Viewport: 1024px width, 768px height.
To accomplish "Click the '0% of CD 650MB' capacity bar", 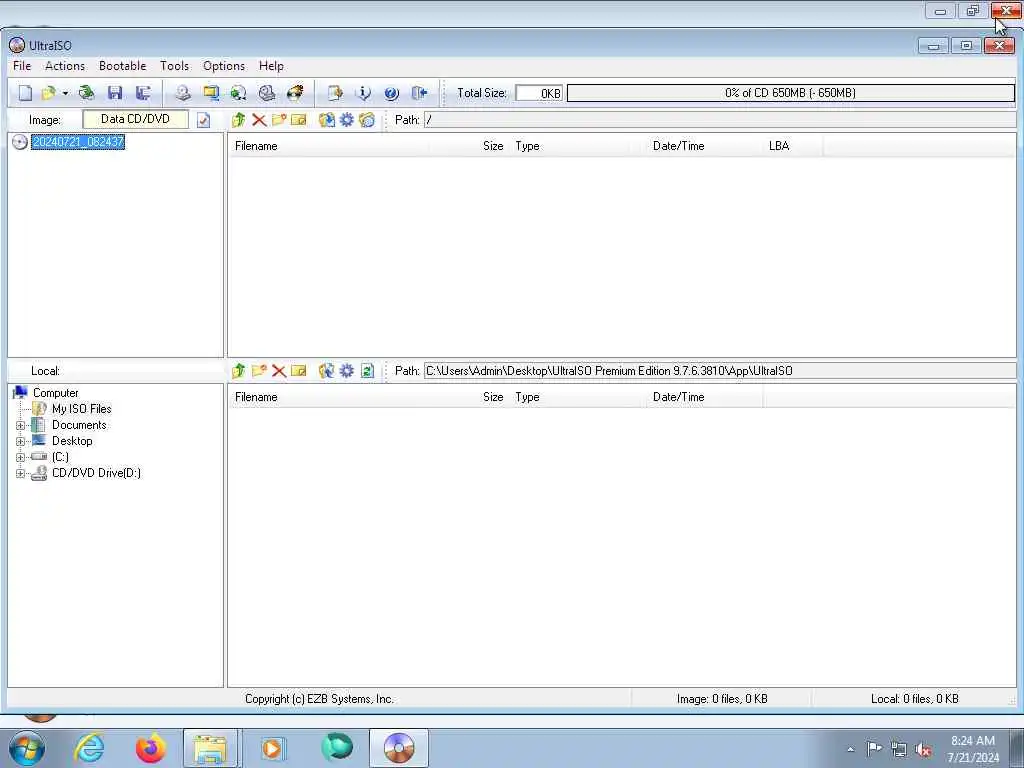I will (791, 93).
